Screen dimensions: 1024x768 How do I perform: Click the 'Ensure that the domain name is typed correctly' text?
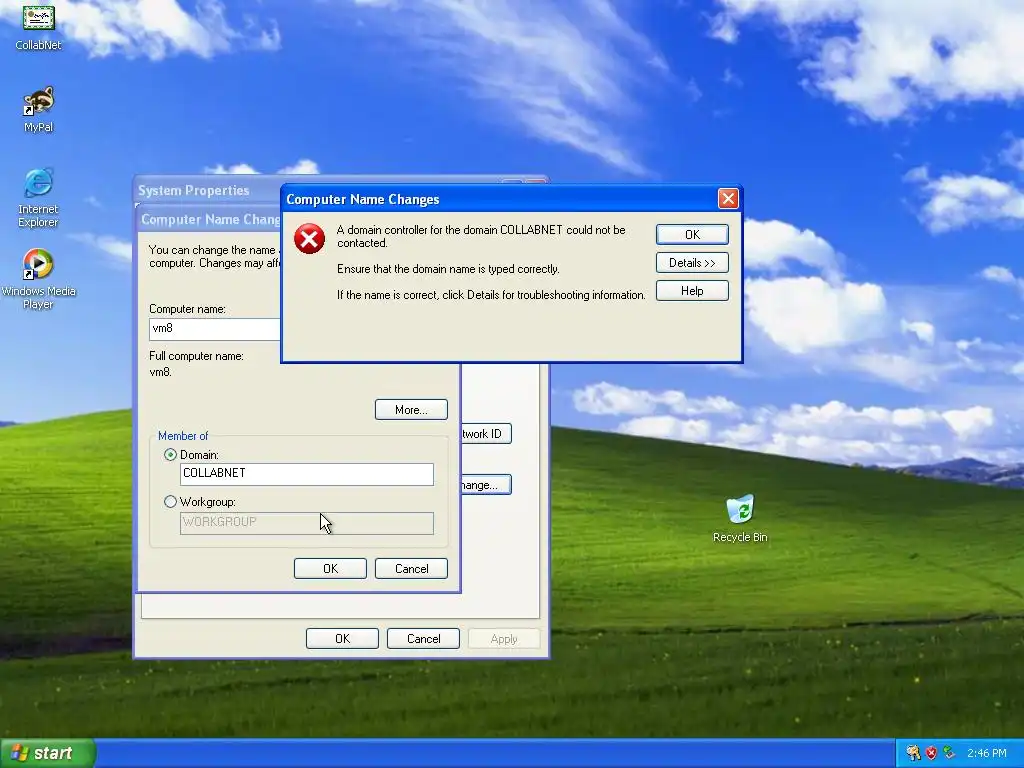448,268
